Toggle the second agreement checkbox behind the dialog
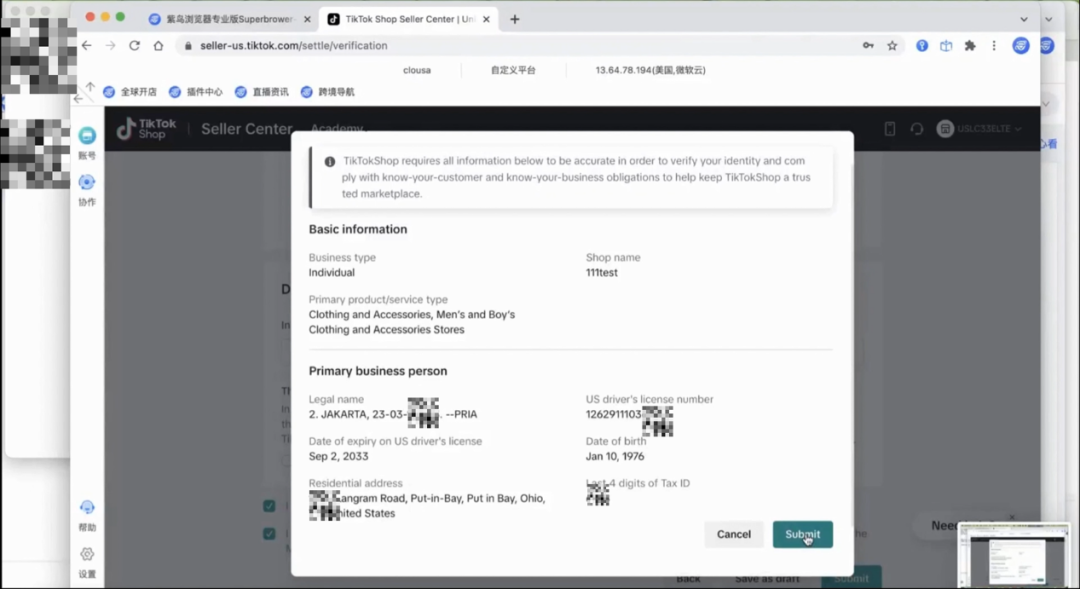This screenshot has height=589, width=1080. point(270,534)
